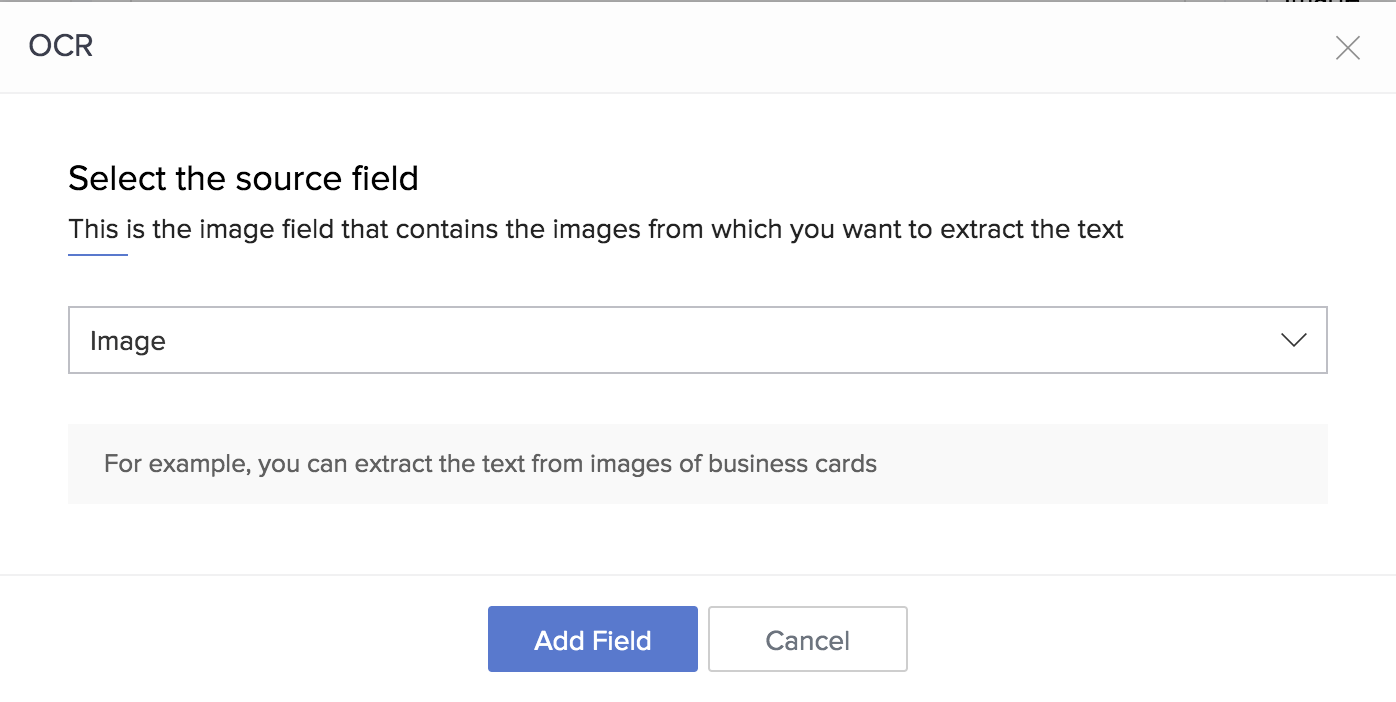Select the OCR dialog title
The height and width of the screenshot is (702, 1396).
61,46
